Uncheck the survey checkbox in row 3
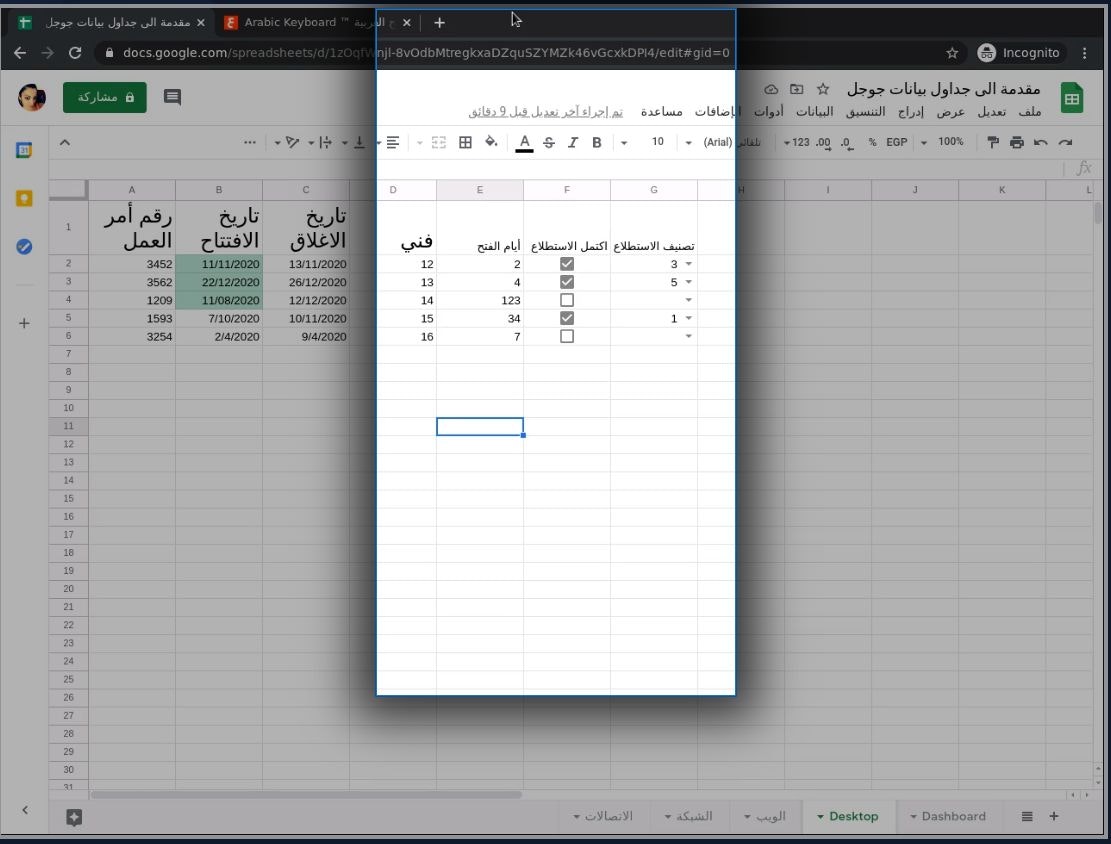The height and width of the screenshot is (844, 1111). coord(567,282)
